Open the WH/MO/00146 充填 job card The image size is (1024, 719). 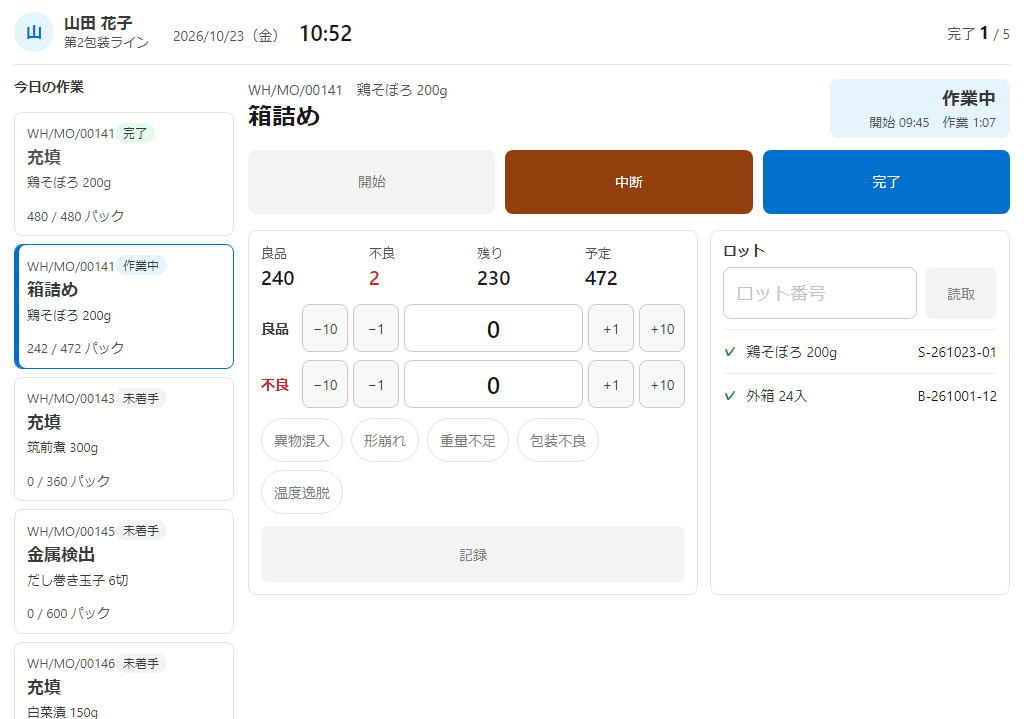[x=124, y=681]
